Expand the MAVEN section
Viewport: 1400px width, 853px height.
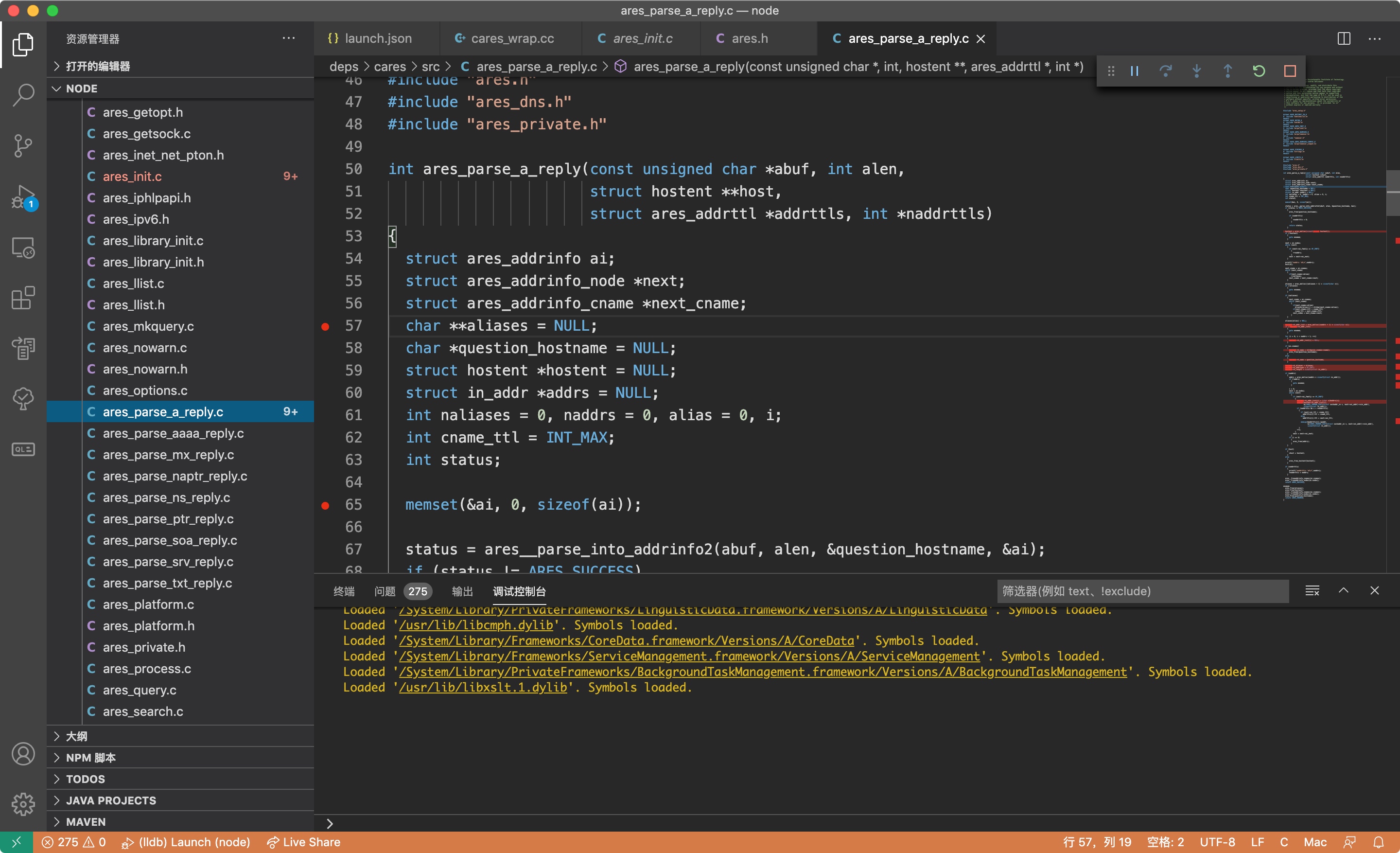pyautogui.click(x=180, y=821)
